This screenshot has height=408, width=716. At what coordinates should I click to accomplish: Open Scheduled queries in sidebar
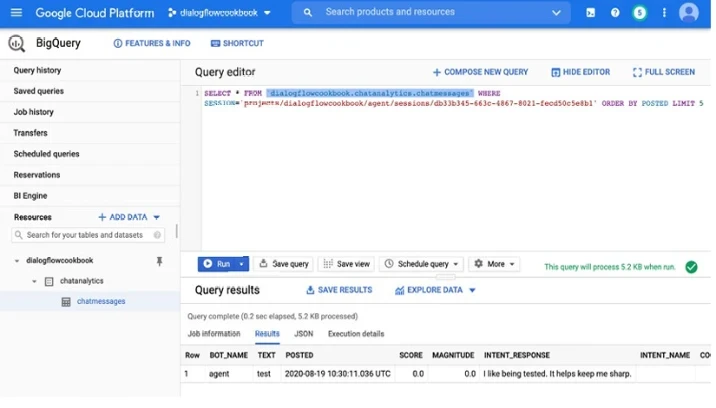(47, 154)
